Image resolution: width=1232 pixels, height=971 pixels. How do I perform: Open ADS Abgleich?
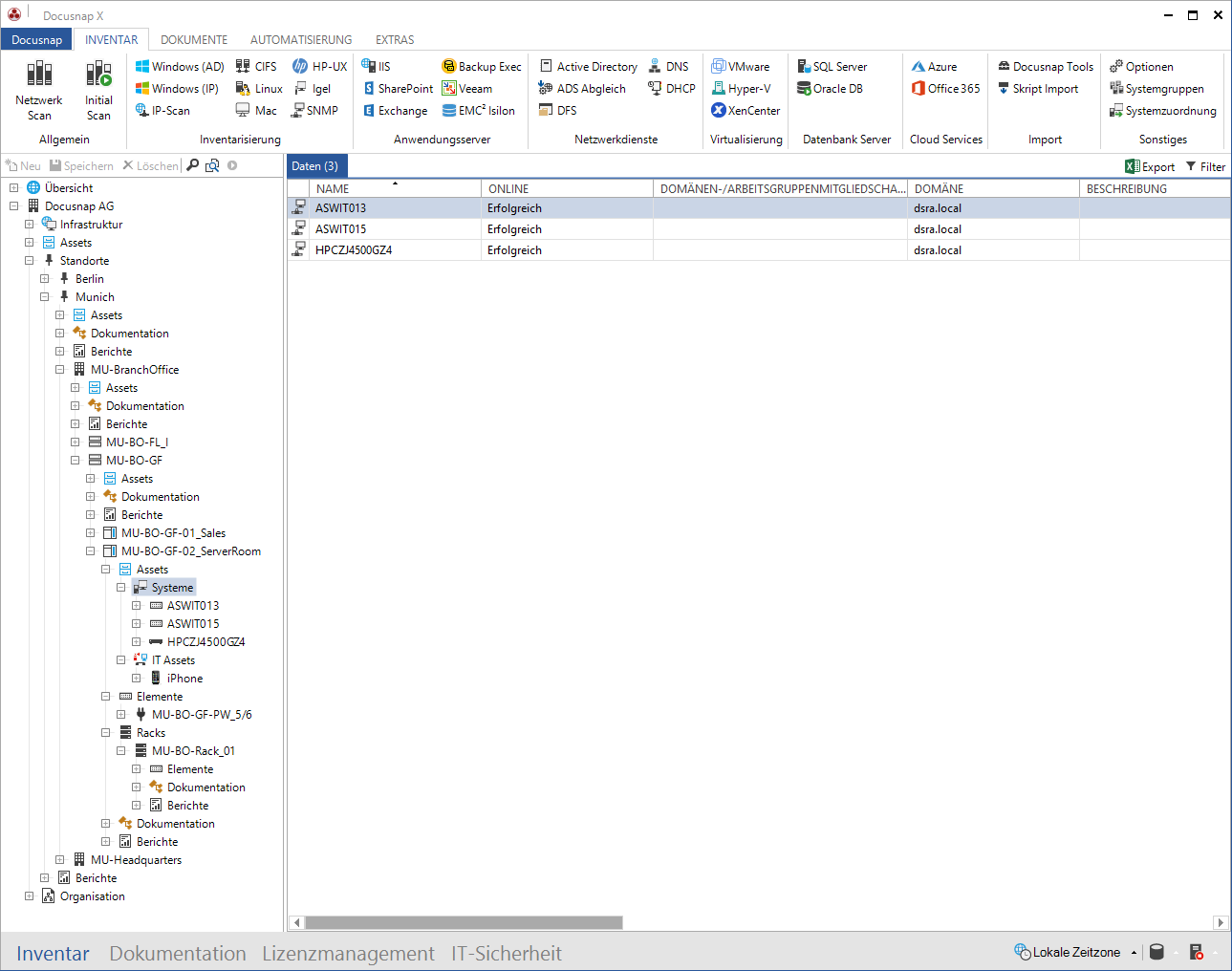click(x=582, y=89)
